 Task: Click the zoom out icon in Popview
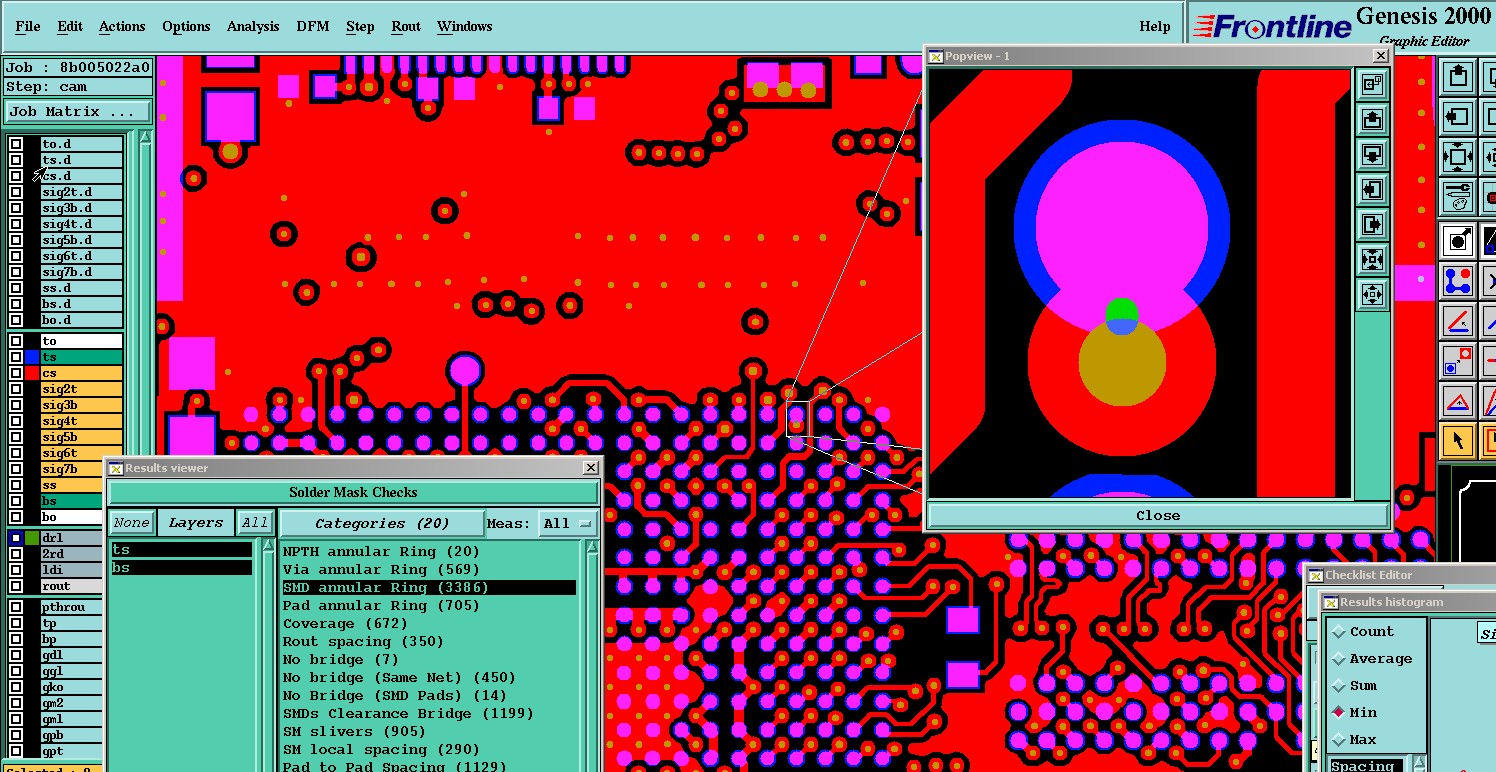tap(1373, 294)
